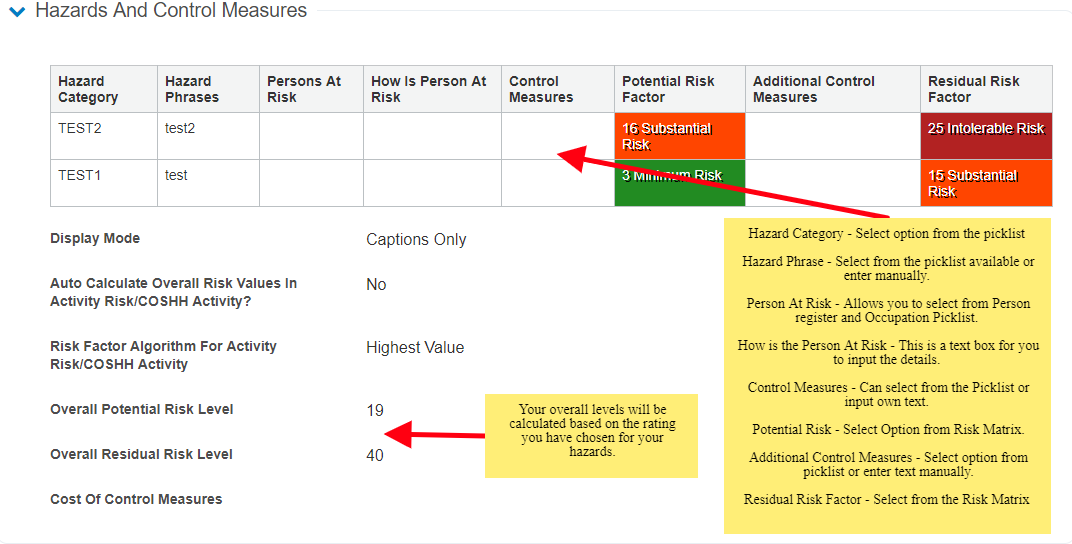Click the Residual Risk Factor column header
This screenshot has height=544, width=1072.
click(973, 89)
